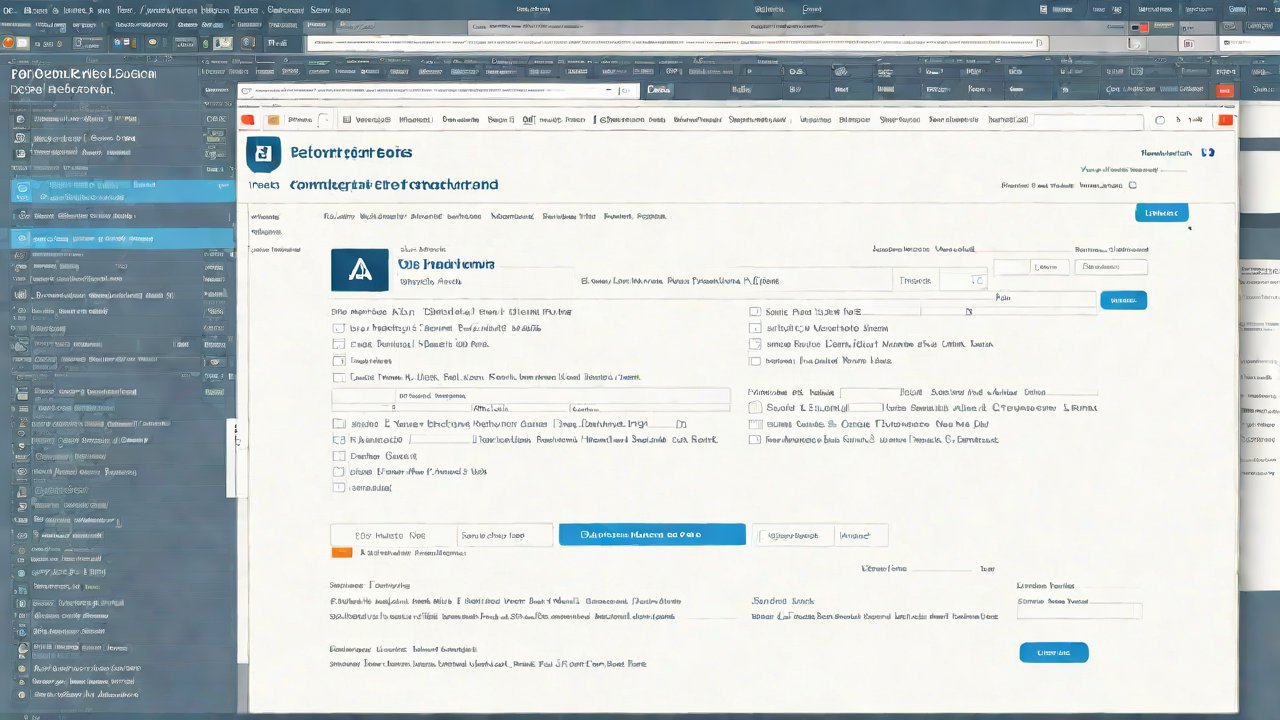
Task: Open the combo box above the lower-right blue button
Action: point(1079,611)
